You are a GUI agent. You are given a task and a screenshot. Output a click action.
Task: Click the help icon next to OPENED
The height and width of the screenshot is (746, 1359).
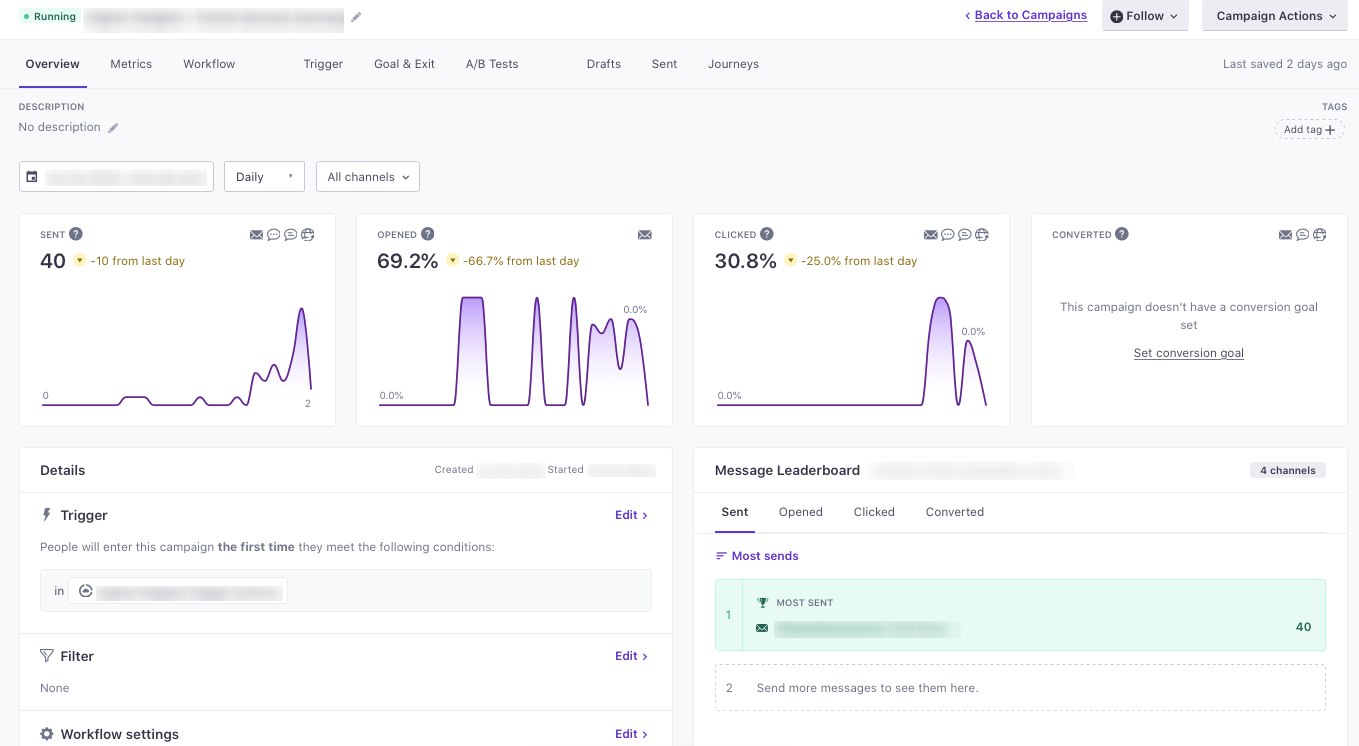click(428, 234)
